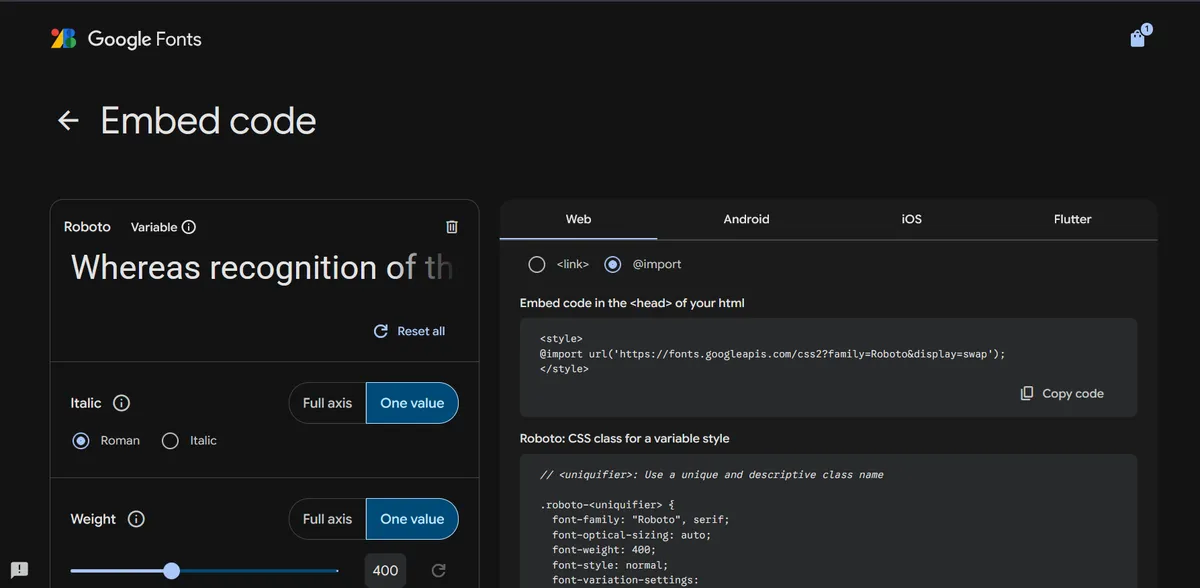Click the 'CSS class for a variable style' heading
Screen dimensions: 1200x588
(625, 439)
